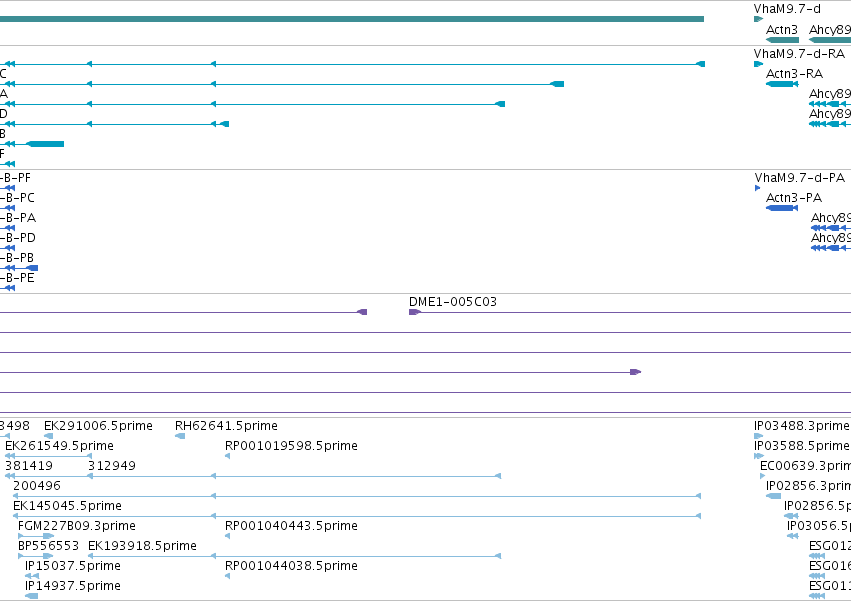The width and height of the screenshot is (851, 601).
Task: Open the EK291006.5prime feature label
Action: (x=98, y=426)
